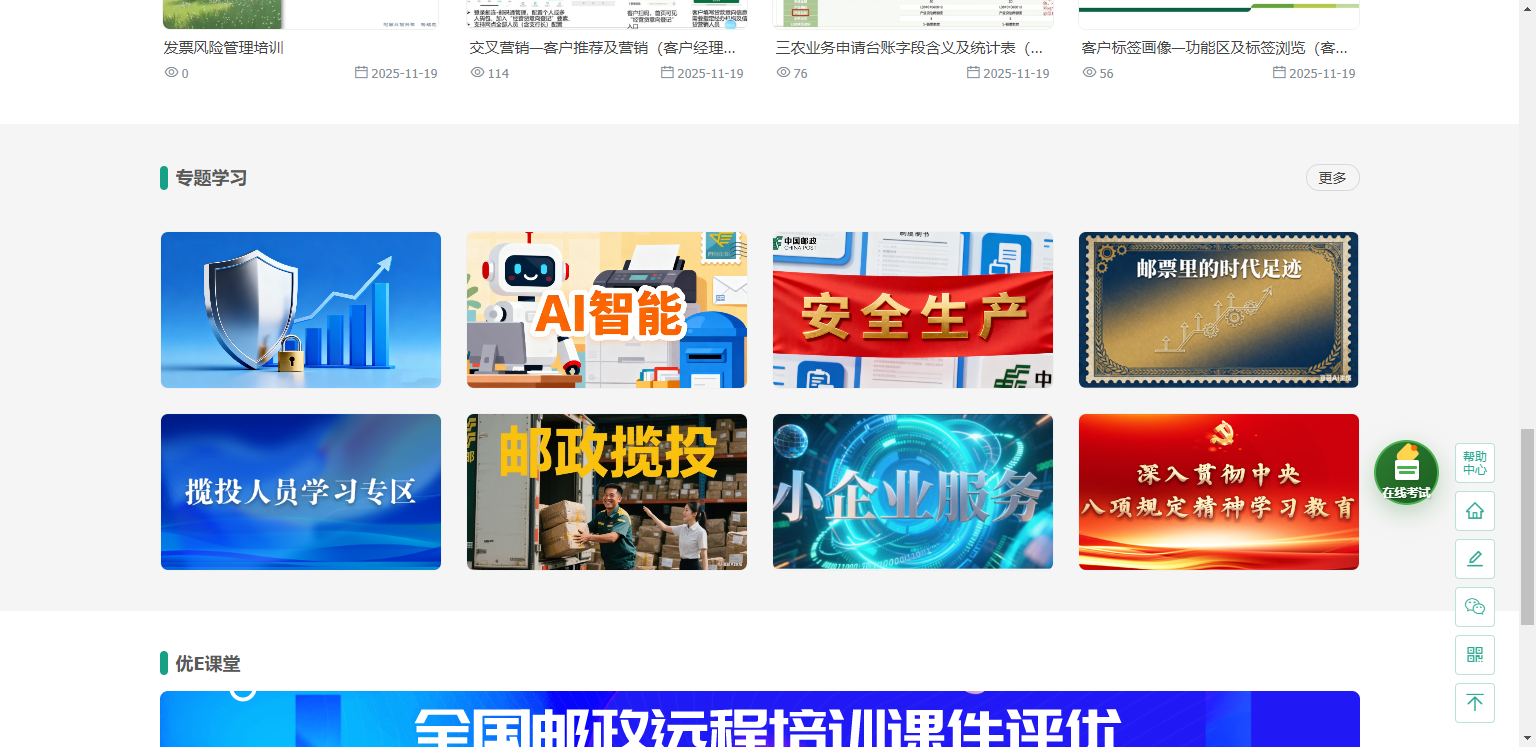Image resolution: width=1536 pixels, height=747 pixels.
Task: Click the 安全生产 banner tile
Action: [x=912, y=310]
